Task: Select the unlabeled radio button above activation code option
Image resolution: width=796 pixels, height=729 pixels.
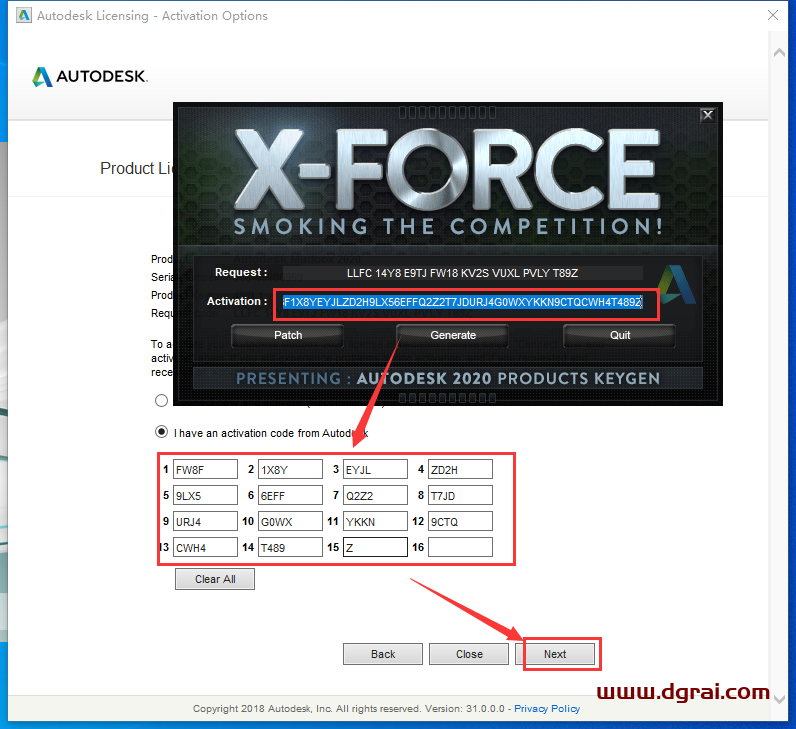Action: (x=161, y=400)
